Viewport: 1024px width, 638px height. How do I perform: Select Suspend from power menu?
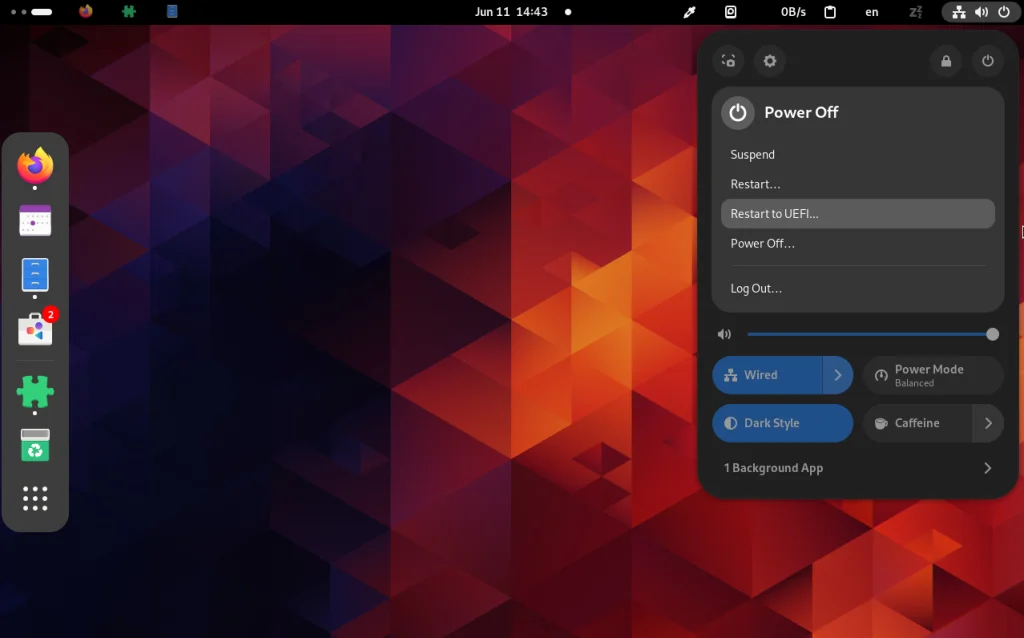(x=857, y=155)
